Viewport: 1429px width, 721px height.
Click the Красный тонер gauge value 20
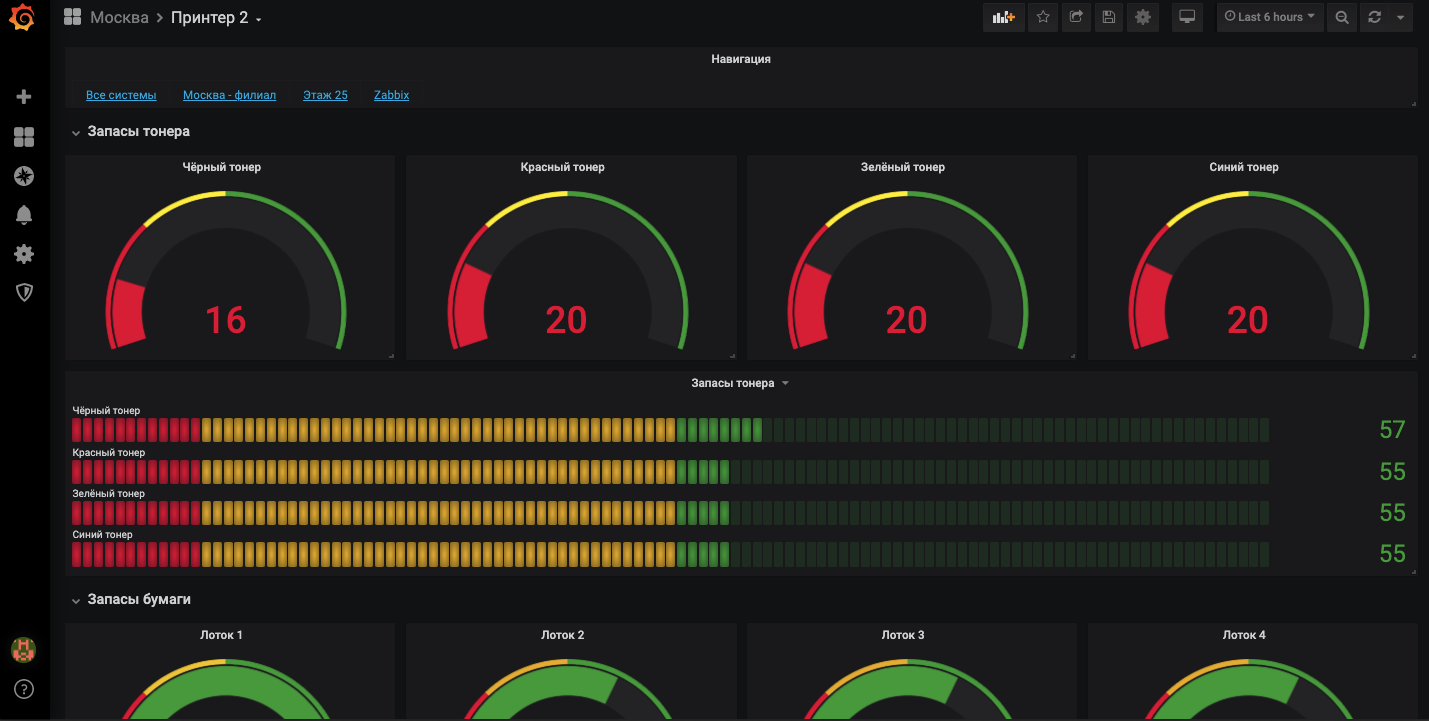pos(566,320)
